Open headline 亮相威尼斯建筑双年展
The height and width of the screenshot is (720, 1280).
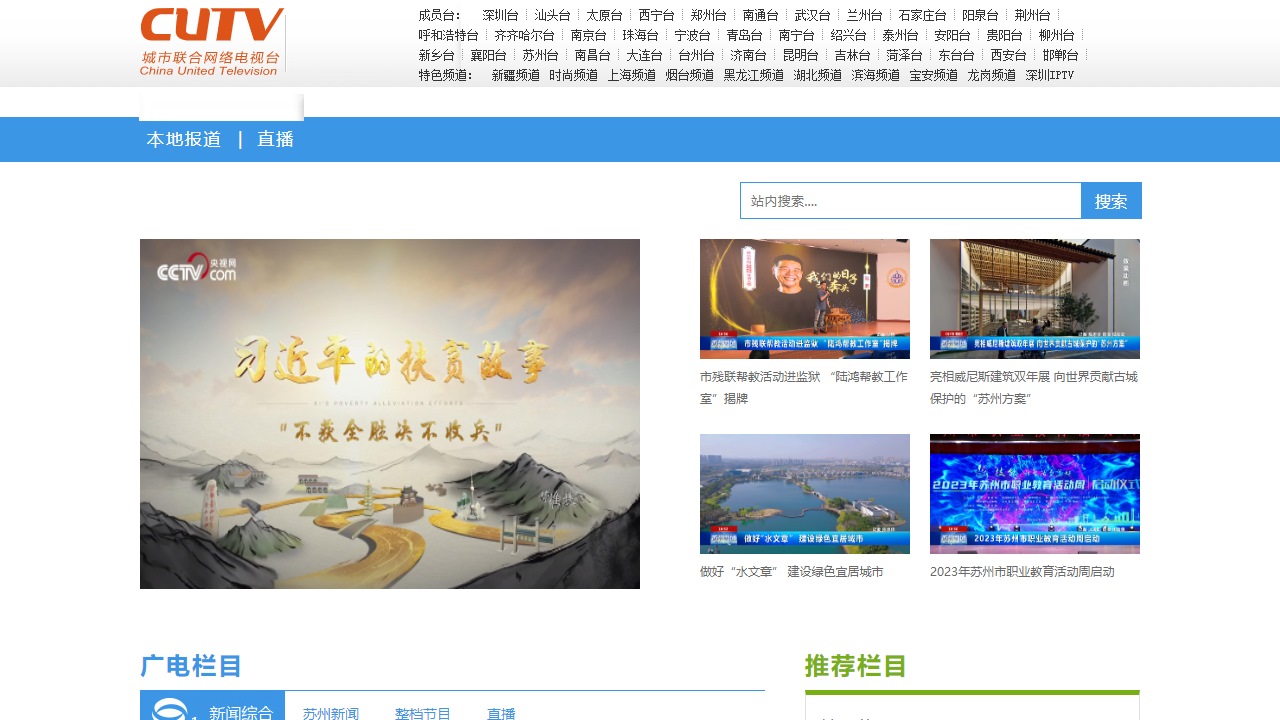coord(1034,388)
